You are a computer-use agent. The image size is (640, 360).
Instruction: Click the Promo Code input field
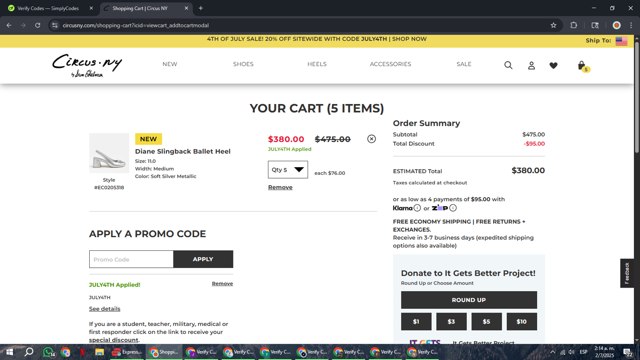click(x=131, y=259)
